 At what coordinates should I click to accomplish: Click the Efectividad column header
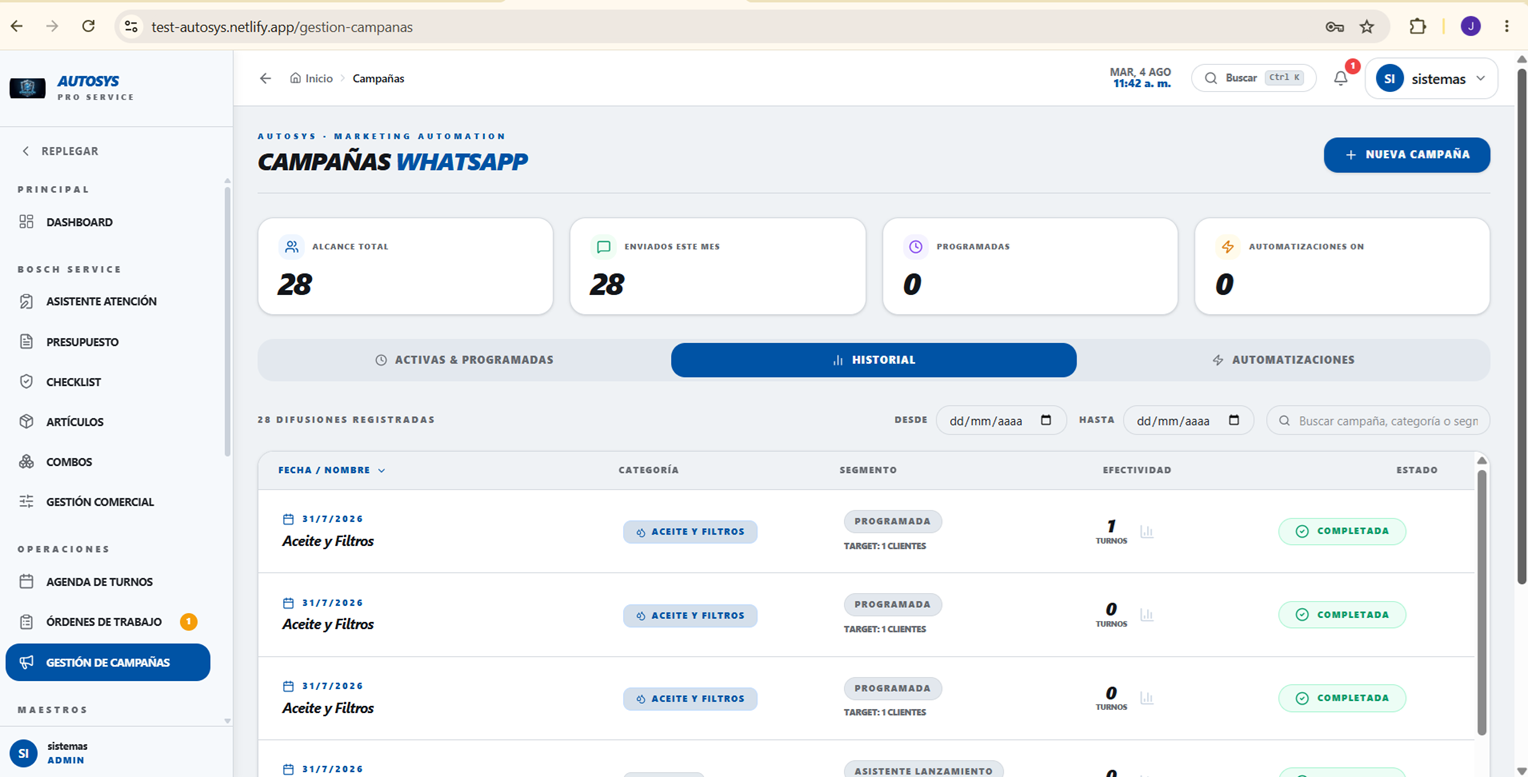click(x=1137, y=470)
